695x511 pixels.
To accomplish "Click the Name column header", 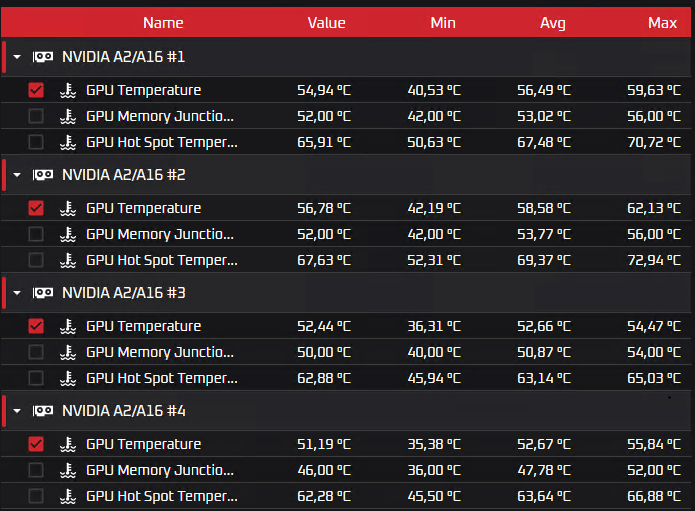I will 163,23.
